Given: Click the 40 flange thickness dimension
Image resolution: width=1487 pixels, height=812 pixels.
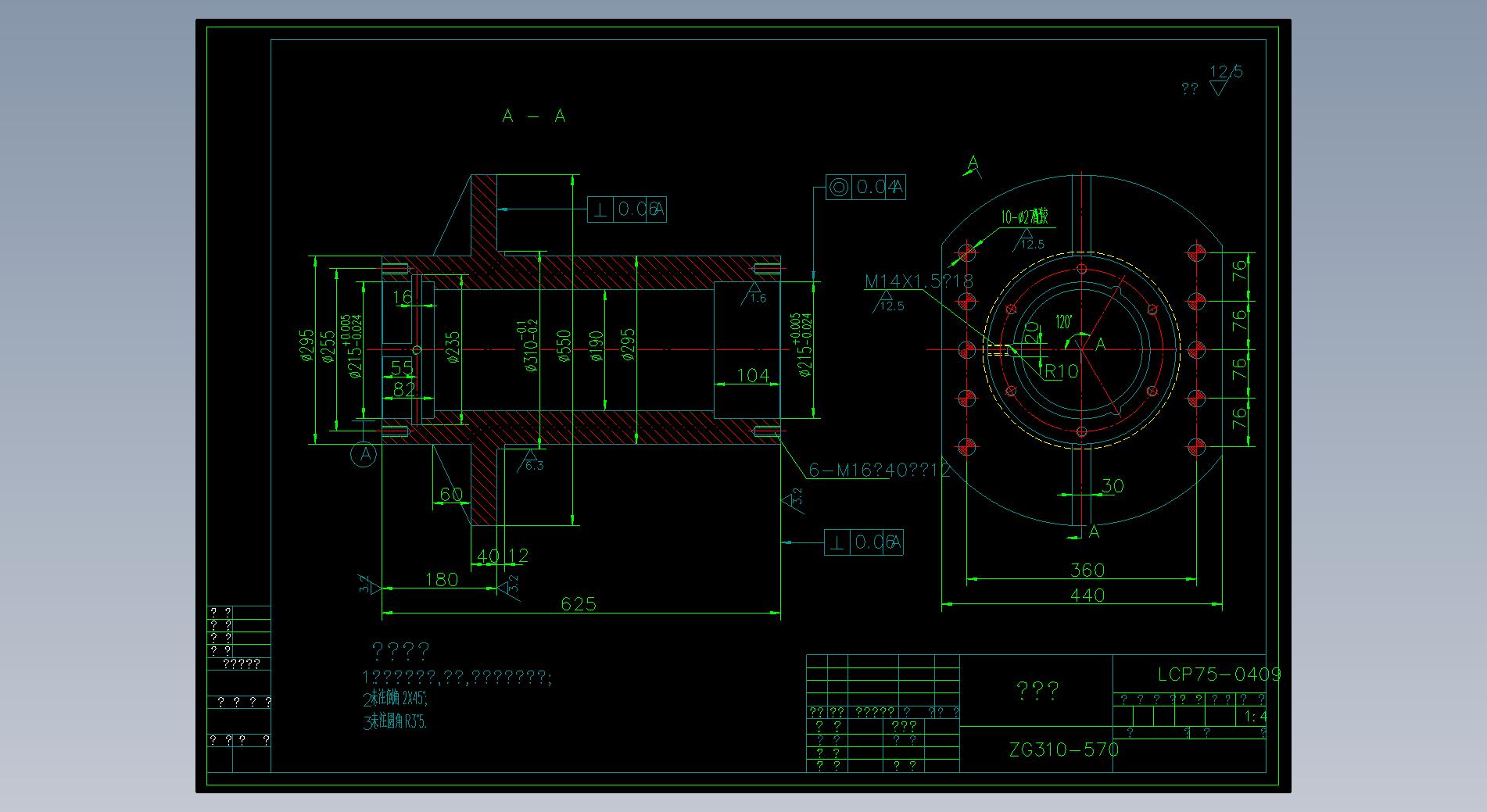Looking at the screenshot, I should [487, 556].
